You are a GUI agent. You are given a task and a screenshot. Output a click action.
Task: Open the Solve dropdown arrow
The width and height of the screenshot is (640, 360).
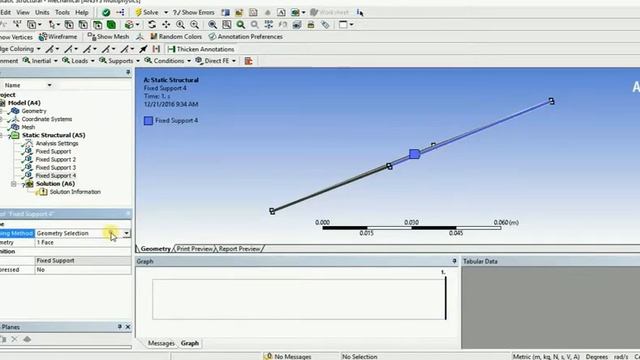coord(166,13)
